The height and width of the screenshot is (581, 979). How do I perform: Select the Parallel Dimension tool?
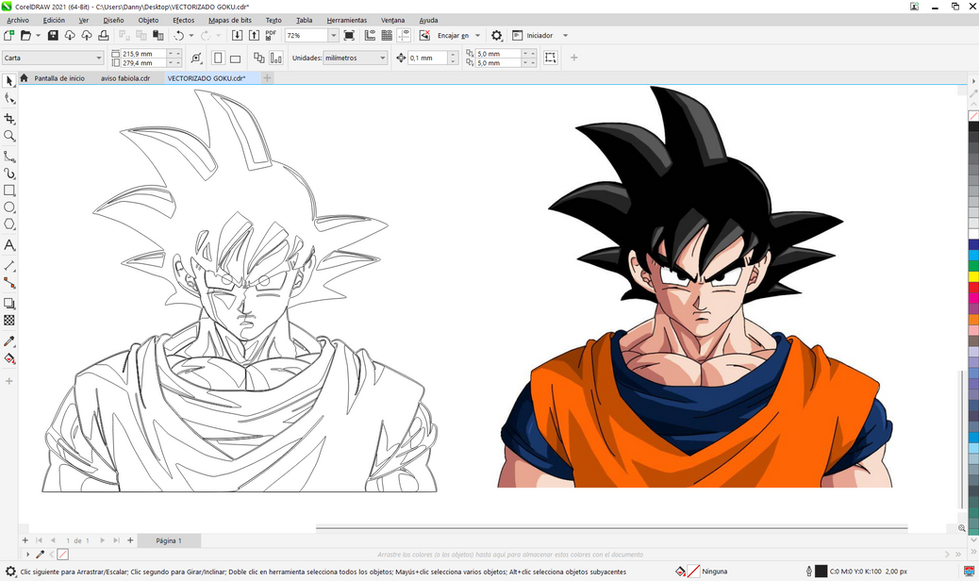[9, 266]
